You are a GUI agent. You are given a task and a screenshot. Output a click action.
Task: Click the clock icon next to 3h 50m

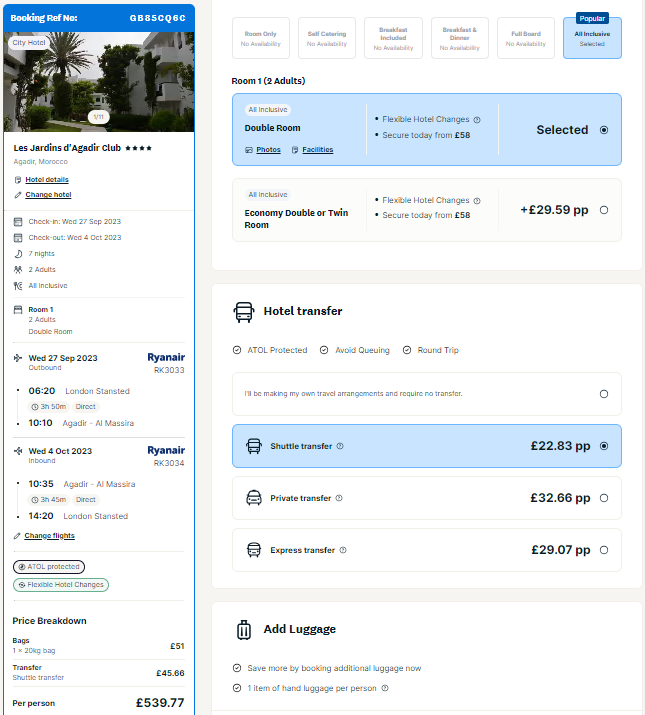pyautogui.click(x=35, y=407)
